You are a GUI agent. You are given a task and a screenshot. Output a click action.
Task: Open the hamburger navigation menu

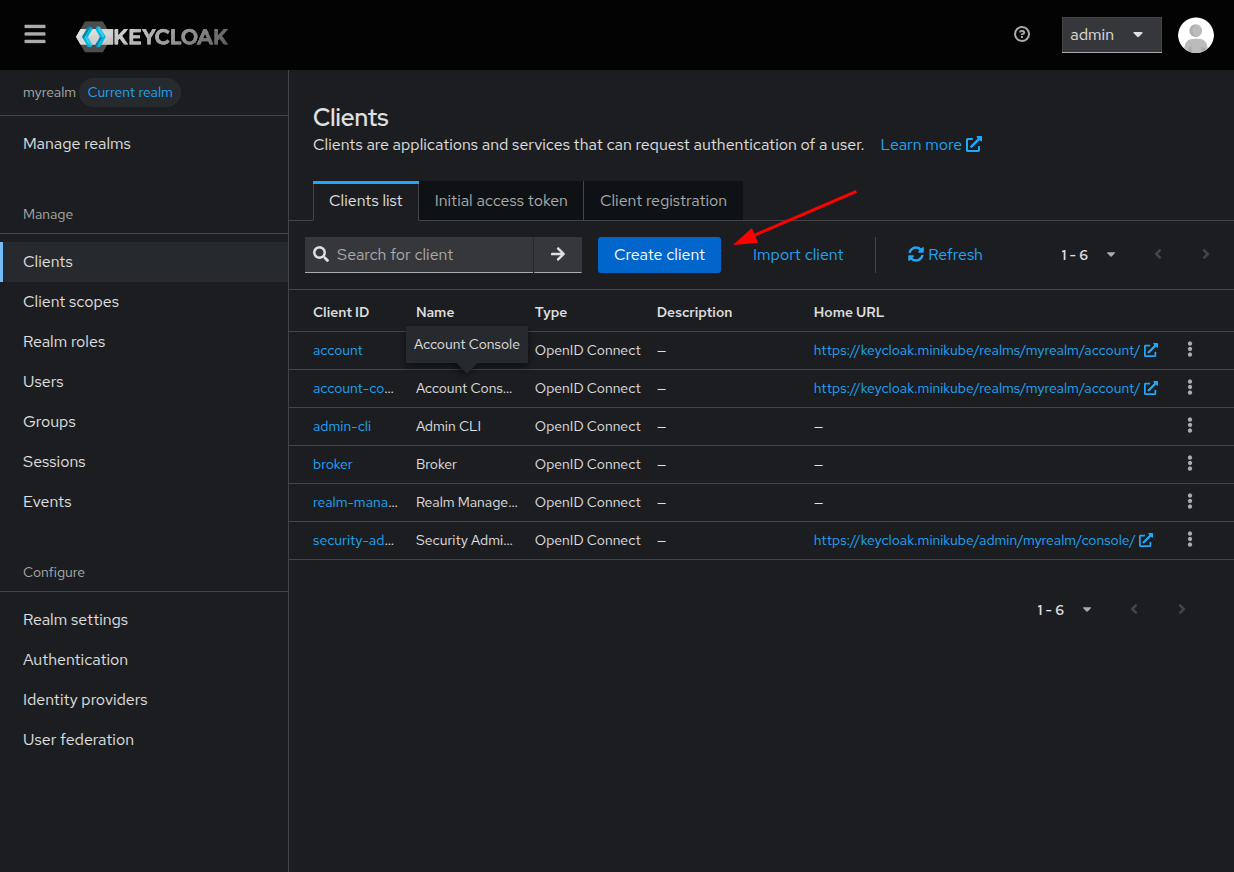coord(35,35)
